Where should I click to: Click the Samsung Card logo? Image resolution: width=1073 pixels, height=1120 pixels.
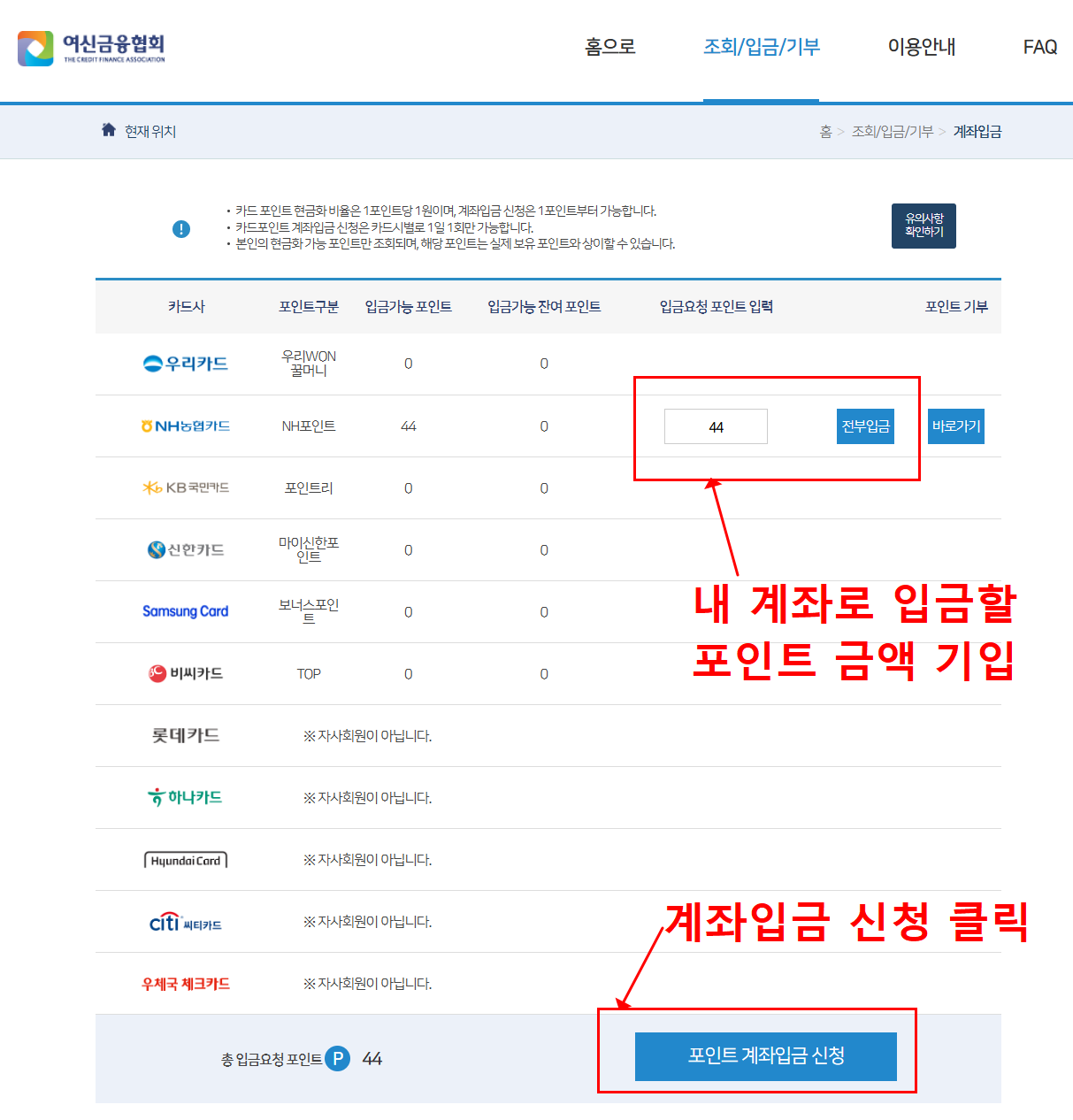[186, 611]
